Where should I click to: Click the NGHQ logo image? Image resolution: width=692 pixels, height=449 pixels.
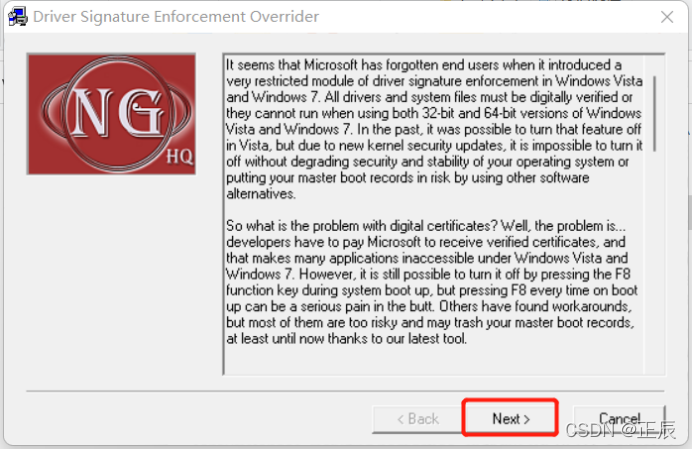pos(111,114)
